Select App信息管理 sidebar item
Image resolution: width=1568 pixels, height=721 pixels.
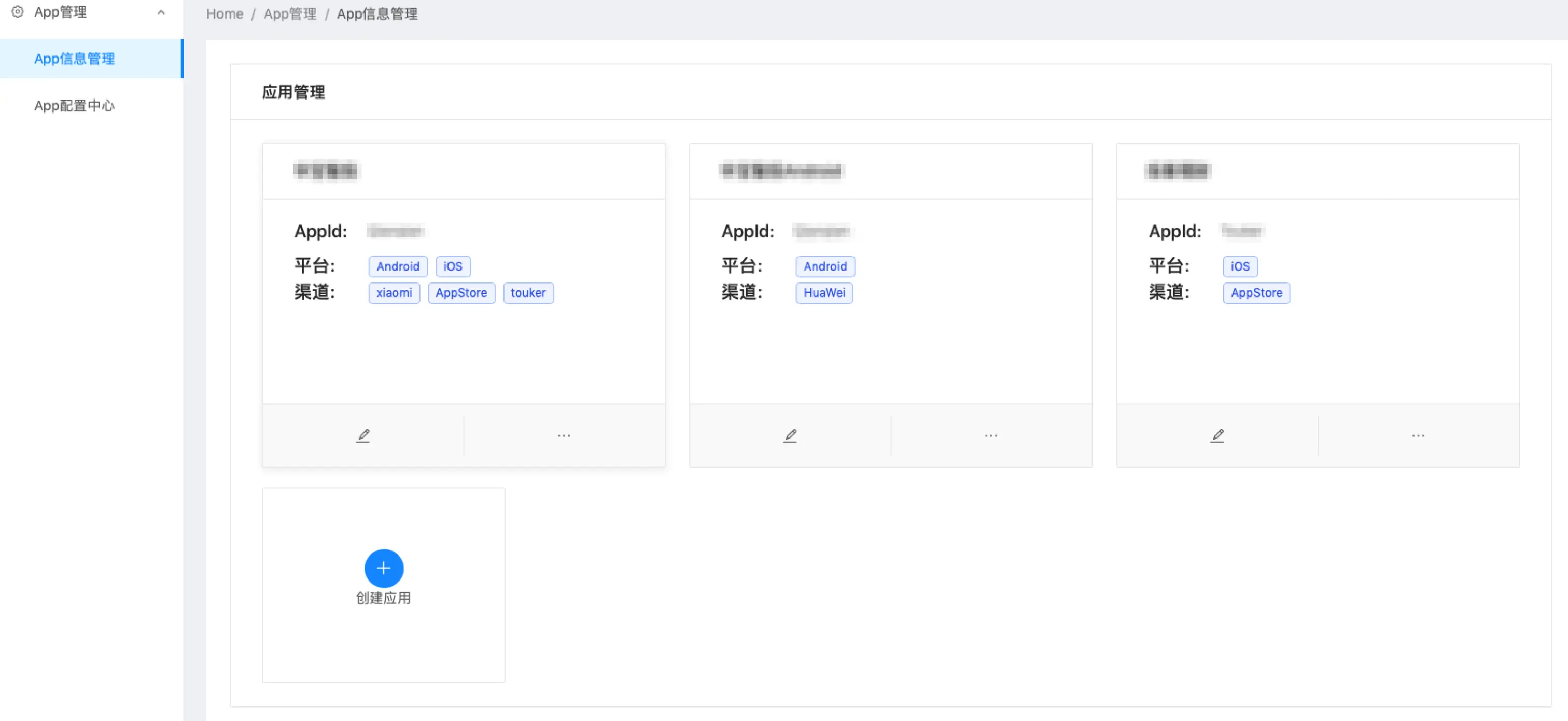(x=74, y=59)
